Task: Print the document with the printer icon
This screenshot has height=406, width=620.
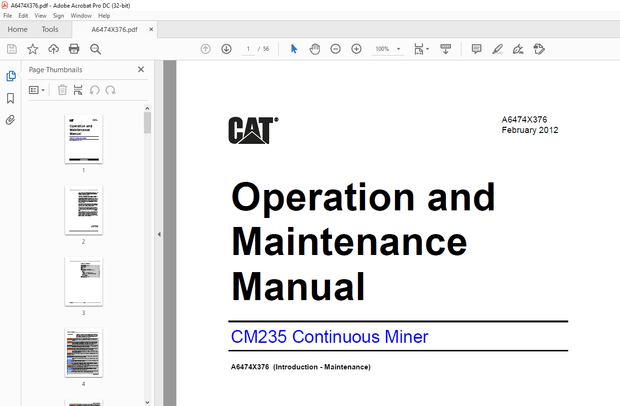Action: tap(74, 49)
